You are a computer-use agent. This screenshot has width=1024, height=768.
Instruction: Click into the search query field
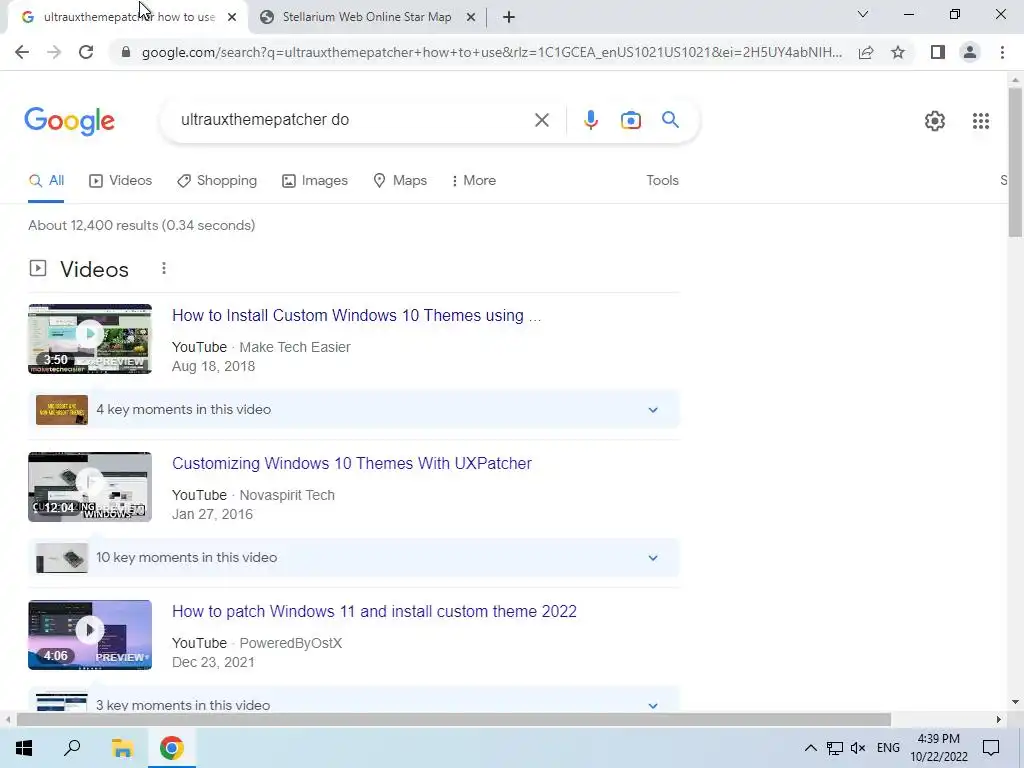(353, 120)
